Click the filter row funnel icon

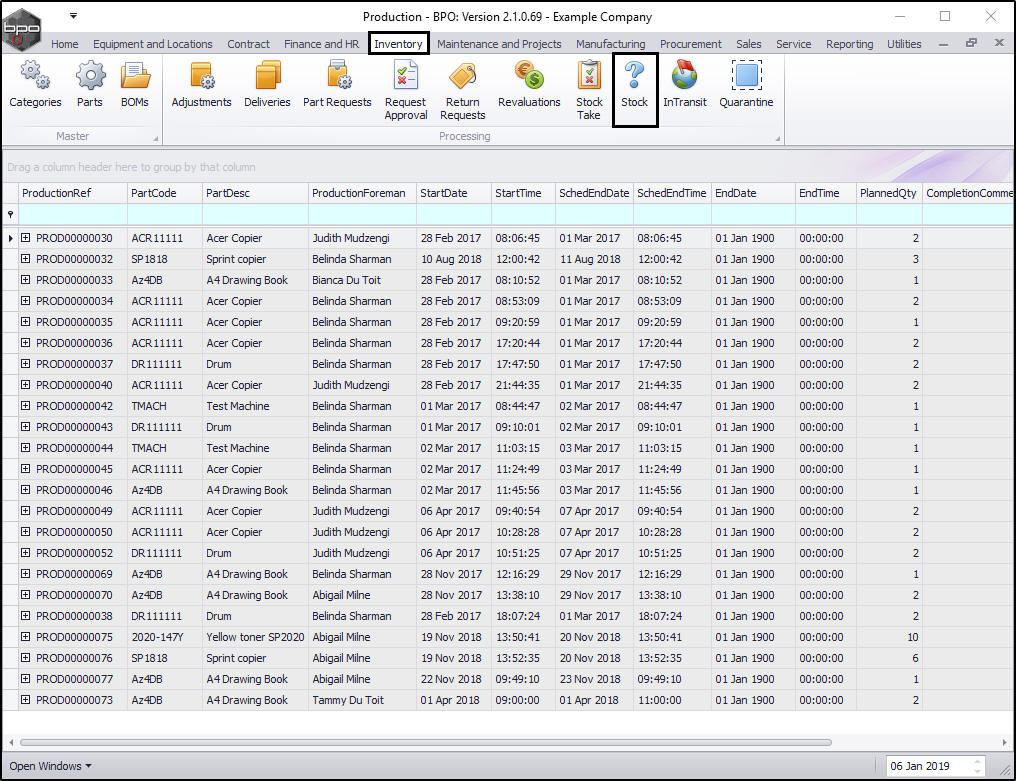10,215
